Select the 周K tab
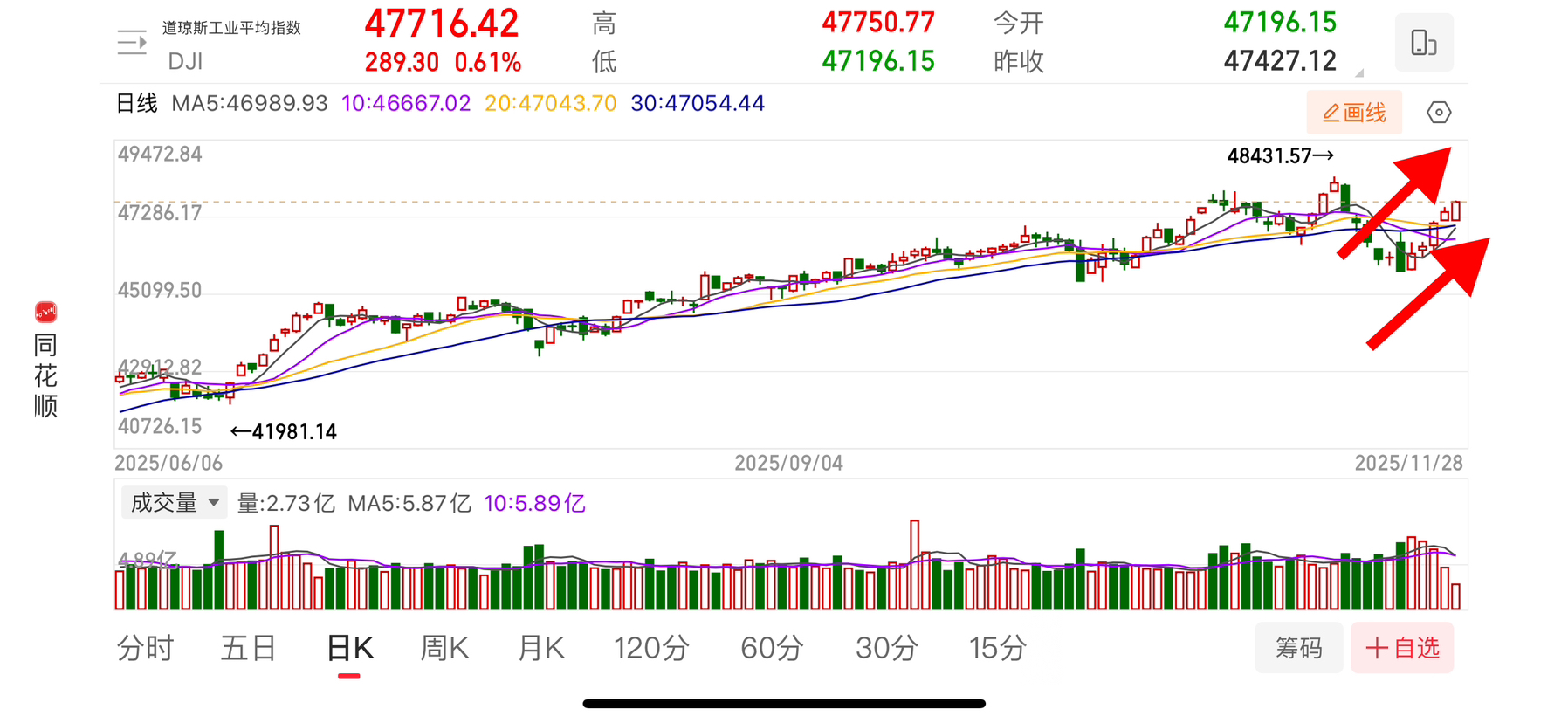This screenshot has width=1568, height=723. [x=444, y=648]
